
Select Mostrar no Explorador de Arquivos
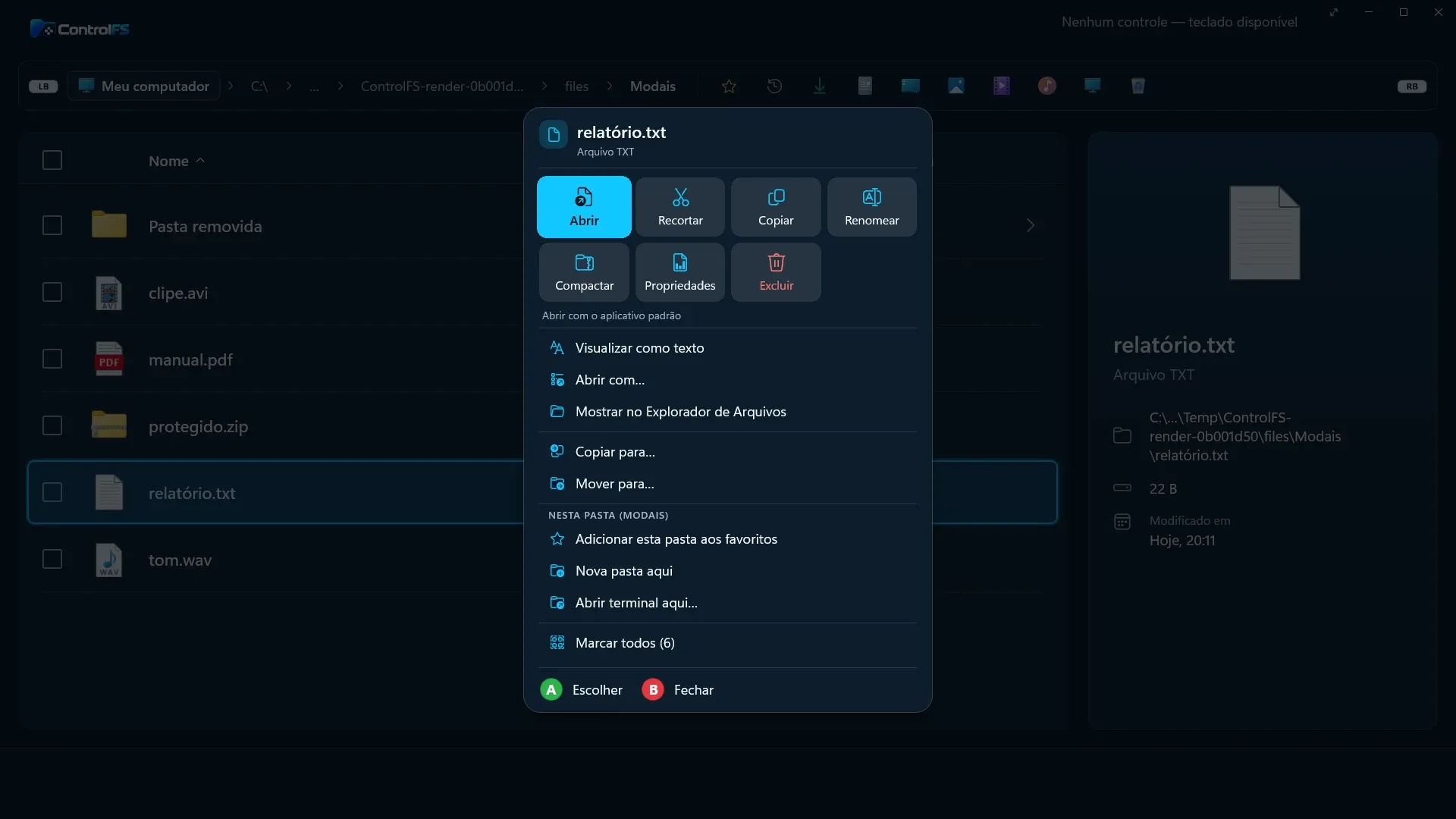click(728, 412)
